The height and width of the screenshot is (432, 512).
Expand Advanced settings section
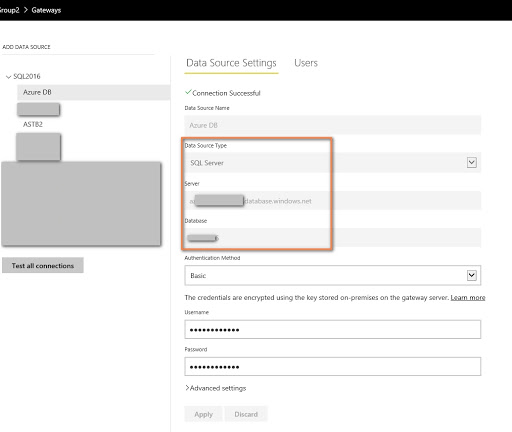[216, 388]
